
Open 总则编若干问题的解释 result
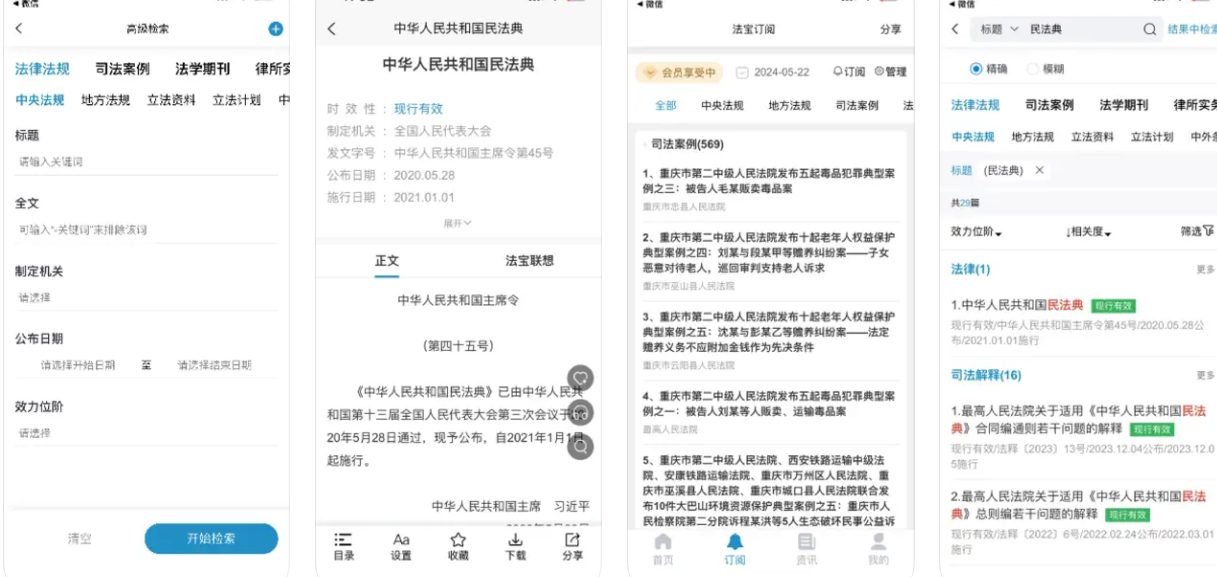(x=1078, y=504)
